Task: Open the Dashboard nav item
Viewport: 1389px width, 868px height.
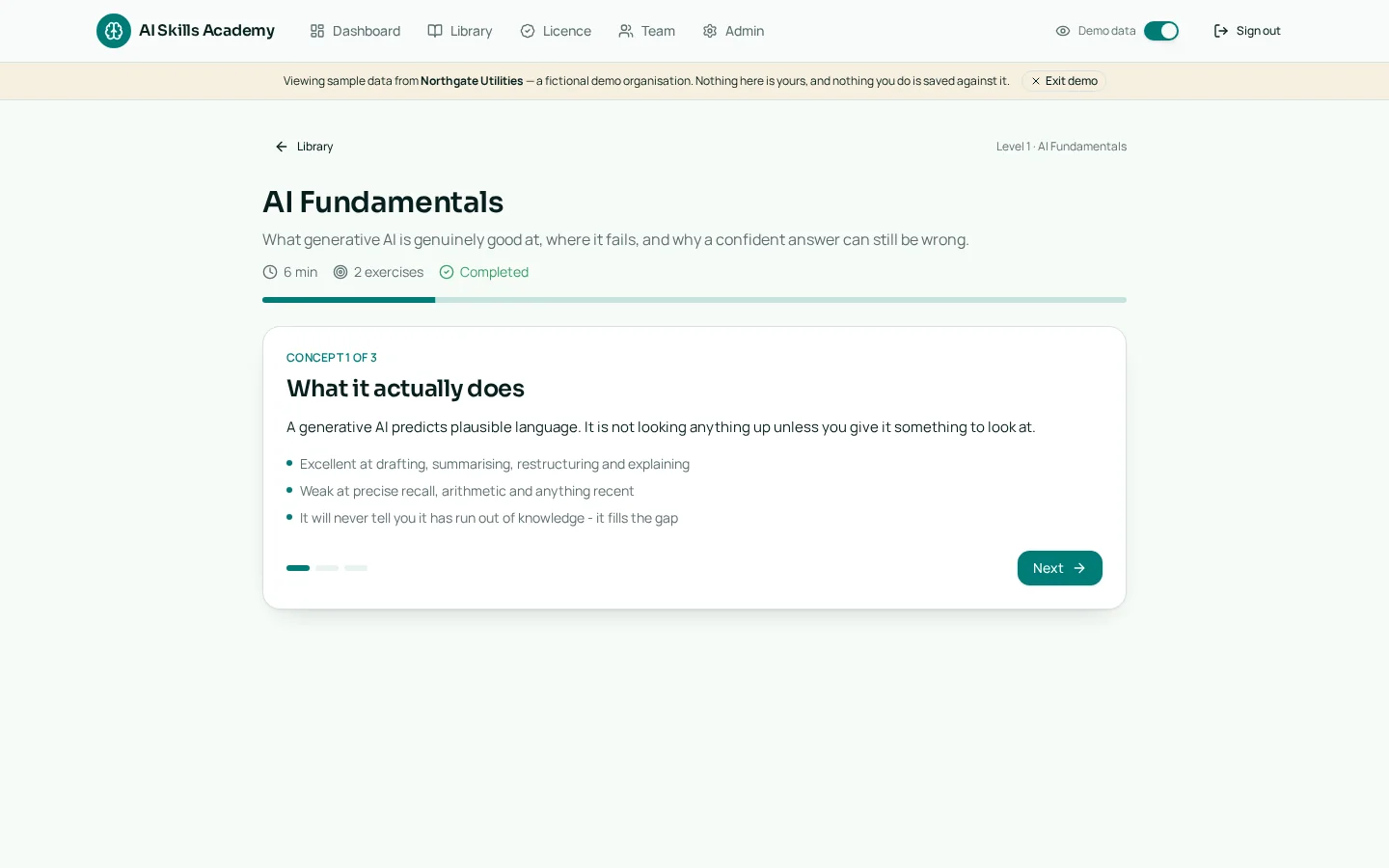Action: pos(355,31)
